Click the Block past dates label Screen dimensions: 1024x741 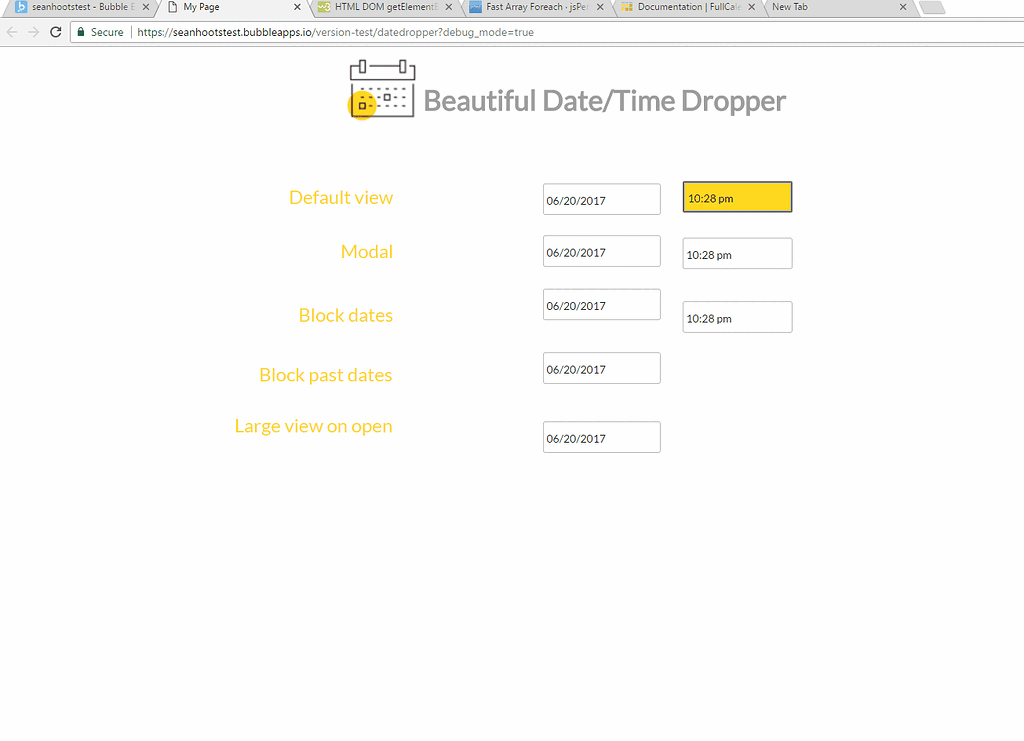tap(325, 374)
